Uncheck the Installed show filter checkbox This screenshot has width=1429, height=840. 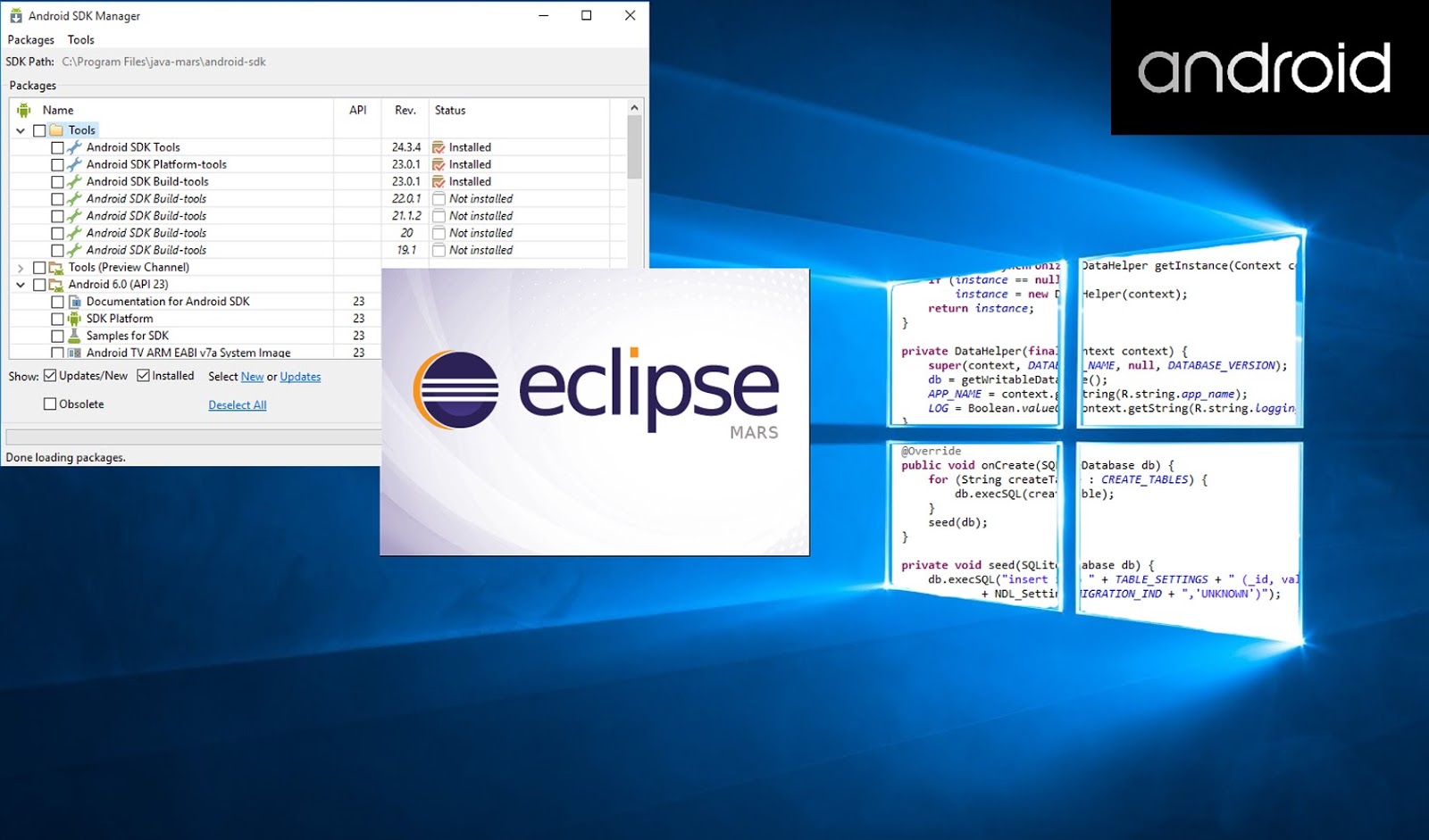(143, 376)
